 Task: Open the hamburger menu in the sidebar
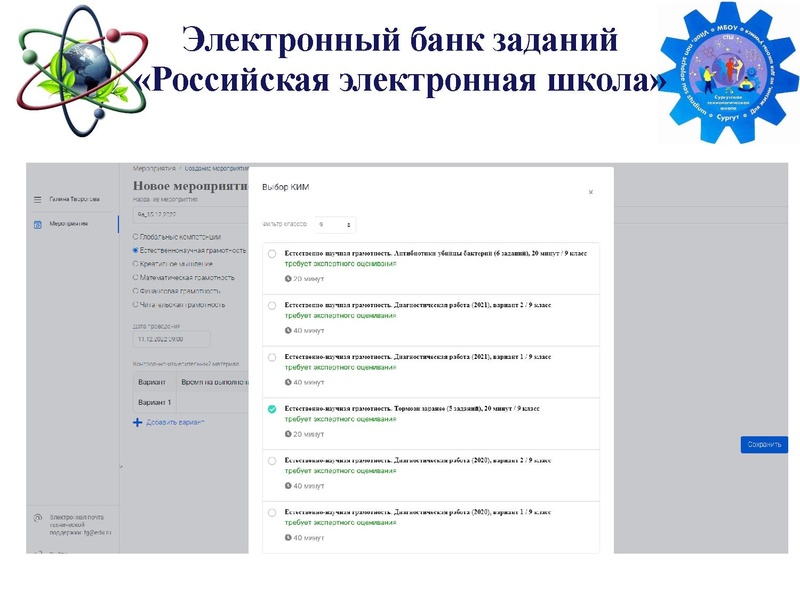(37, 200)
